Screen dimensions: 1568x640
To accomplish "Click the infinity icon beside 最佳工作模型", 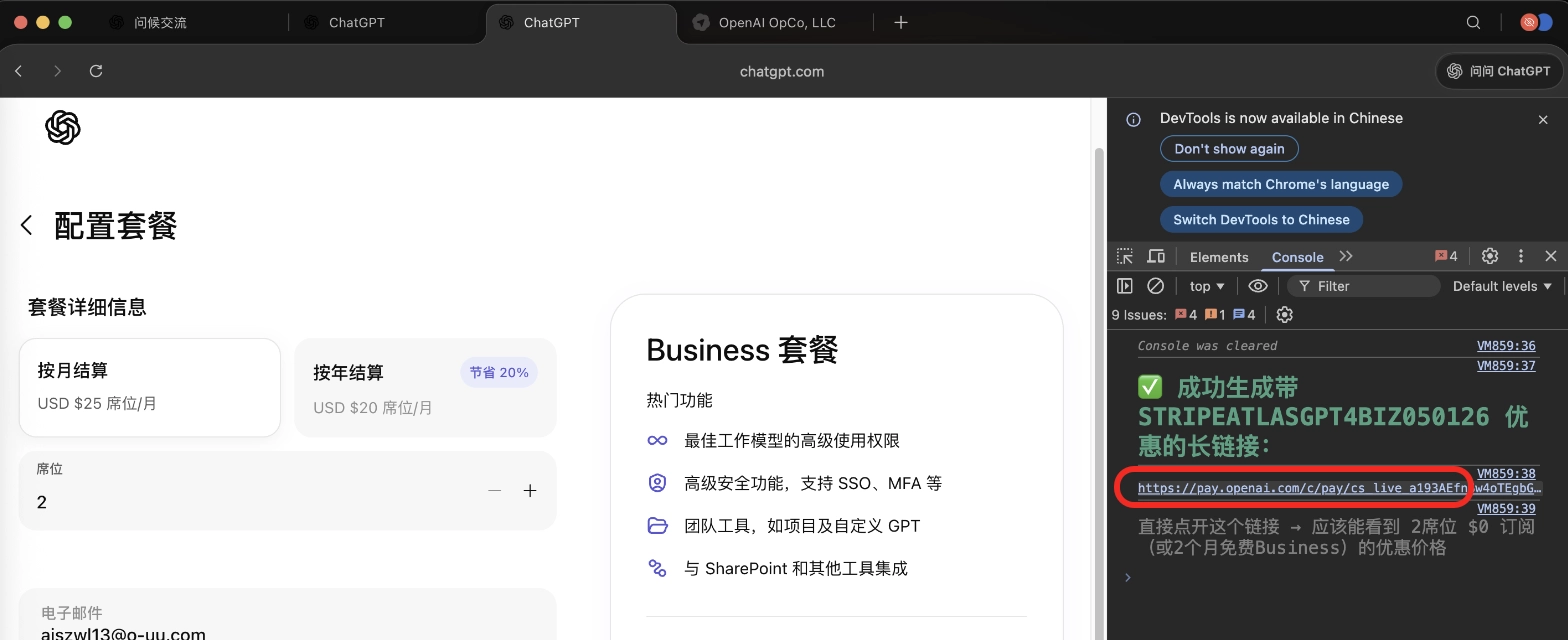I will click(657, 440).
